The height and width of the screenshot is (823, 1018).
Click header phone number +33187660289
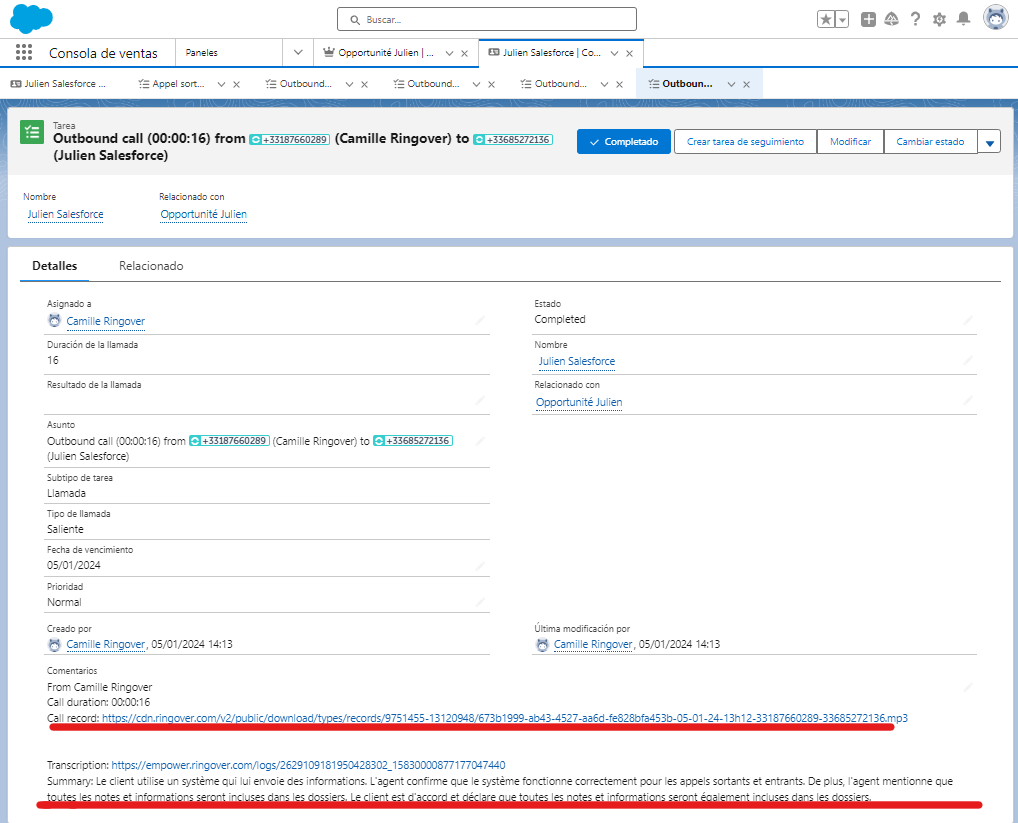tap(290, 139)
